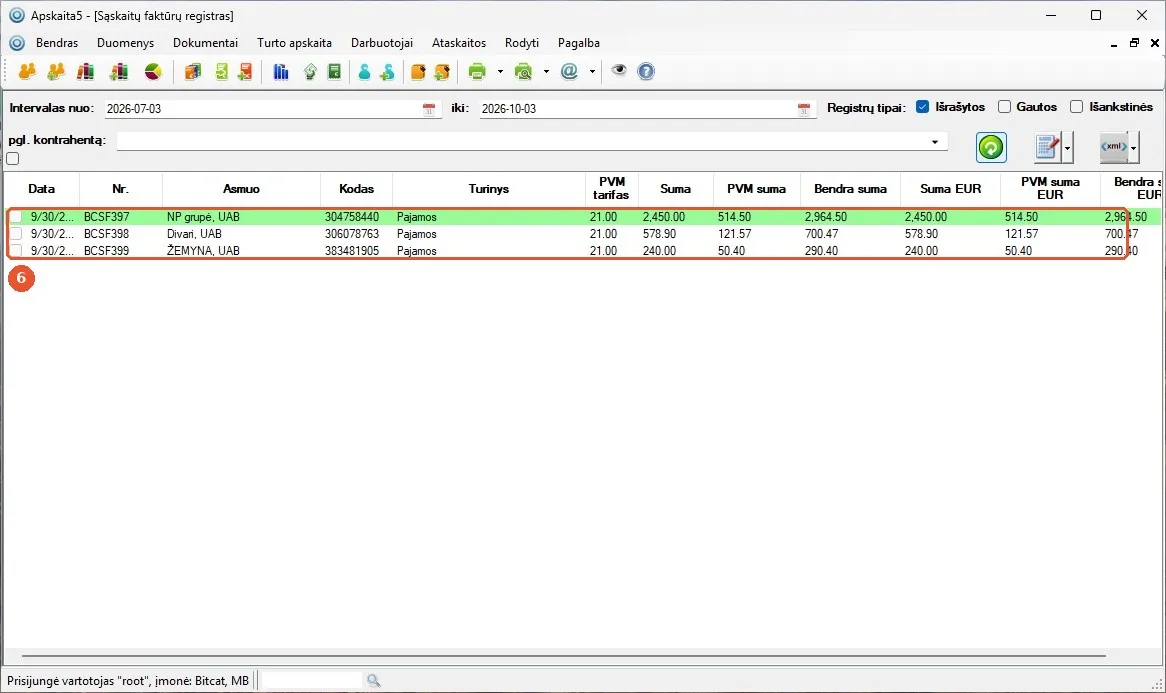The image size is (1166, 693).
Task: Open the dropdown arrow beside the @ icon
Action: [593, 72]
